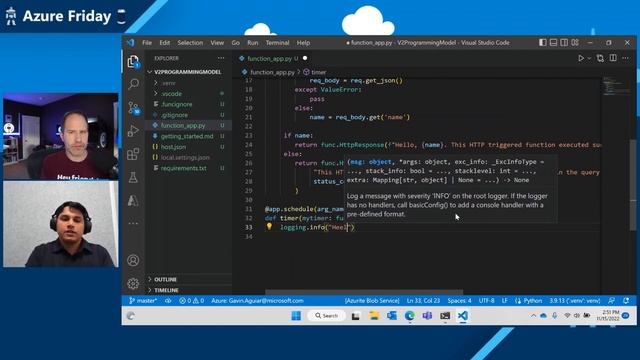Open the Help menu
640x360 pixels.
(x=303, y=43)
